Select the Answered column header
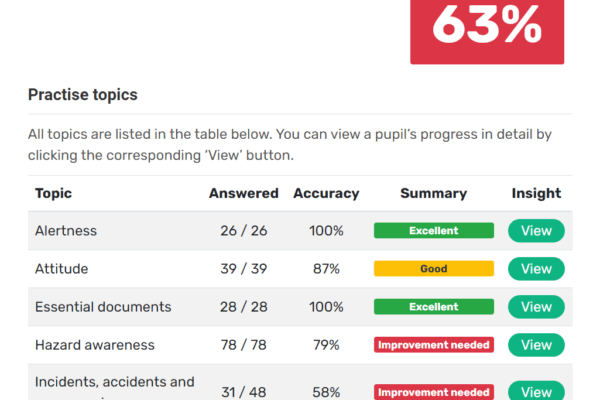The height and width of the screenshot is (400, 600). [243, 193]
